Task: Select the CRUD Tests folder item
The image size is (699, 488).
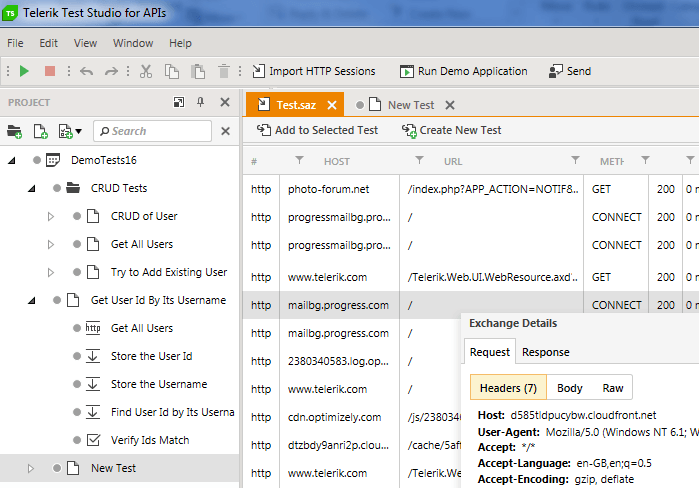Action: click(119, 188)
